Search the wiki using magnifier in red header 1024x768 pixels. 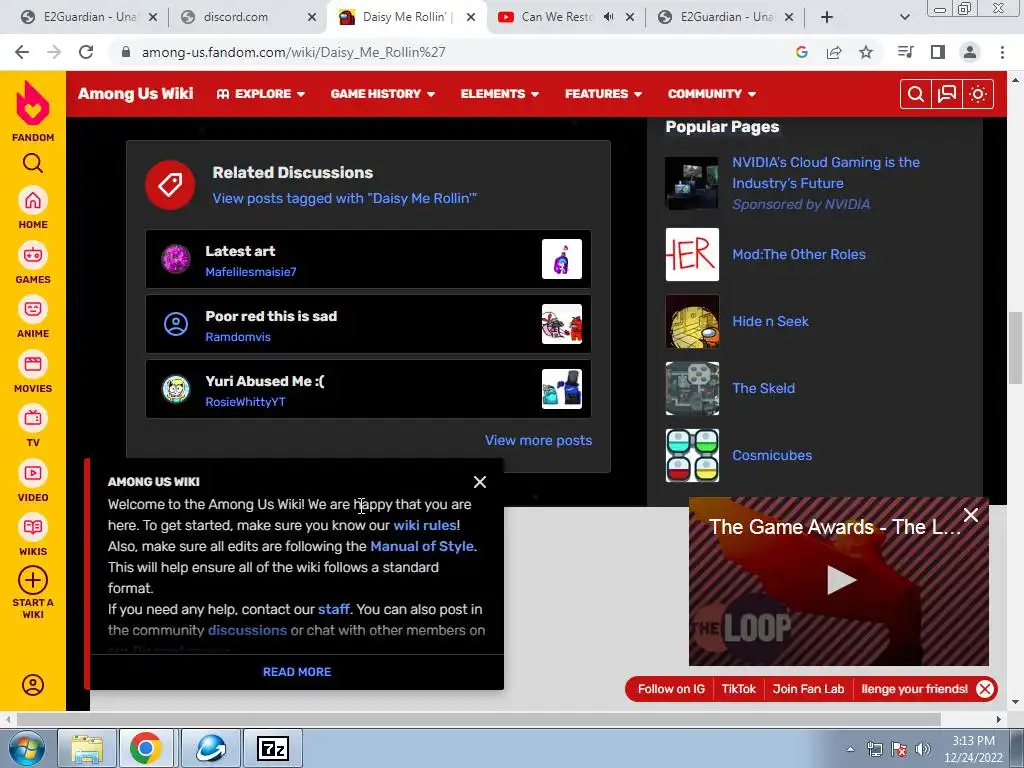pos(916,94)
